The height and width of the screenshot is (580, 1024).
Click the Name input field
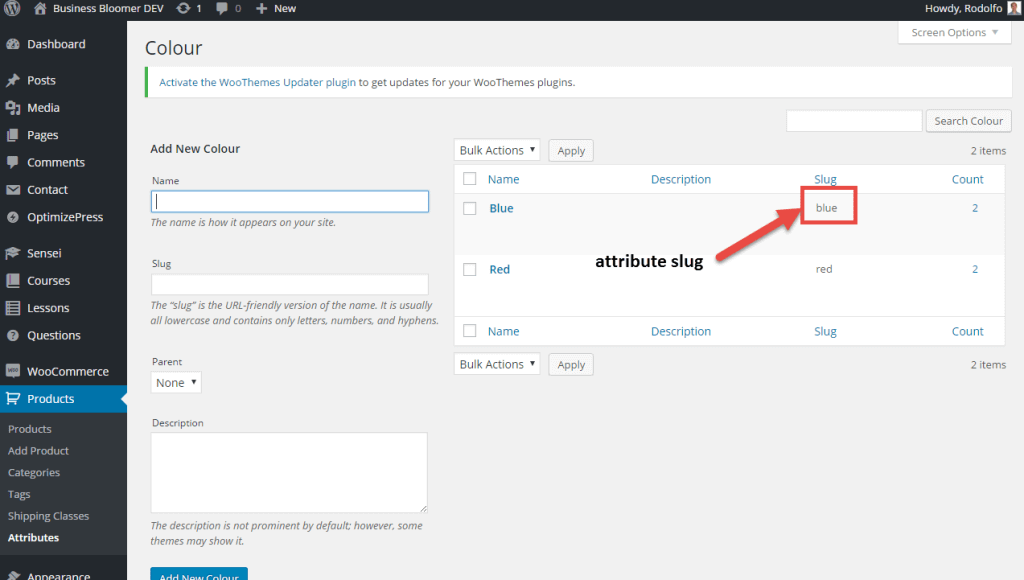click(x=290, y=201)
